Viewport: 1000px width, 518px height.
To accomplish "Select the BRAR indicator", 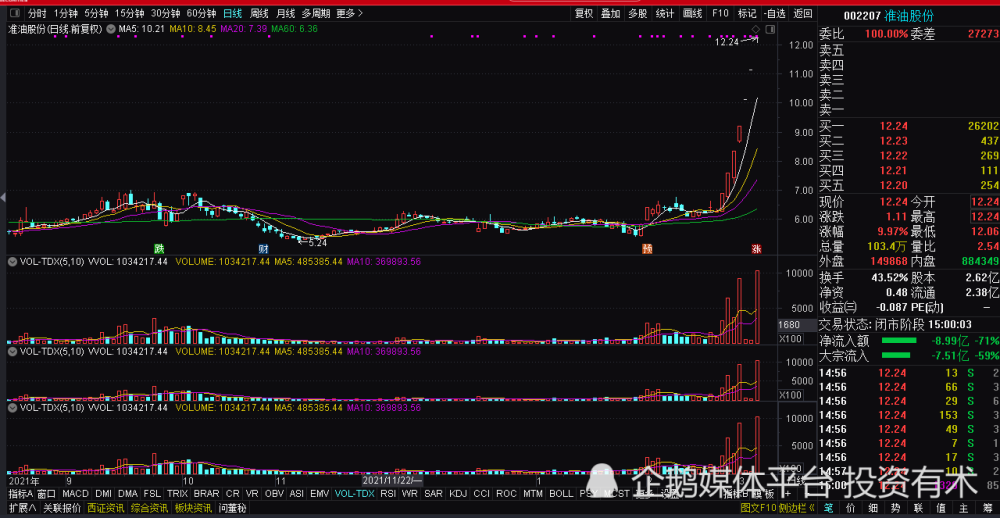I will click(206, 494).
